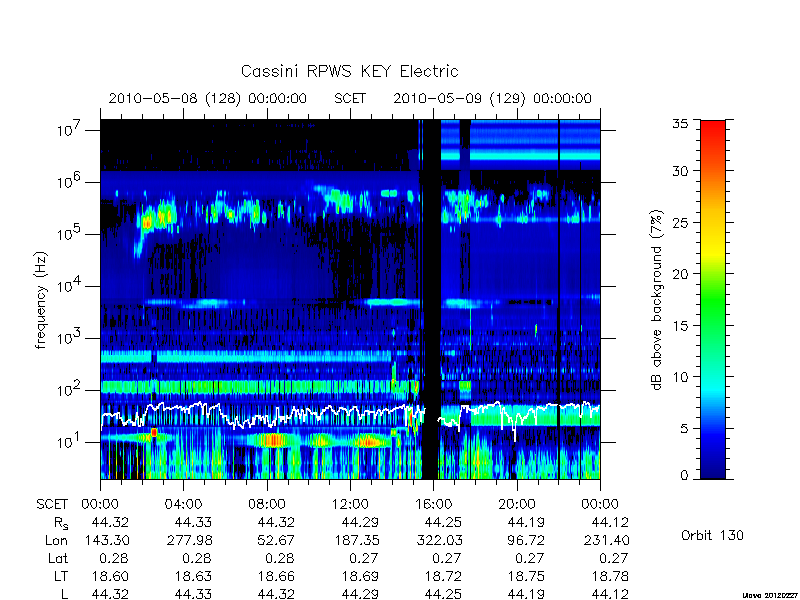
Task: Click the 12:00 time axis label
Action: tap(350, 504)
